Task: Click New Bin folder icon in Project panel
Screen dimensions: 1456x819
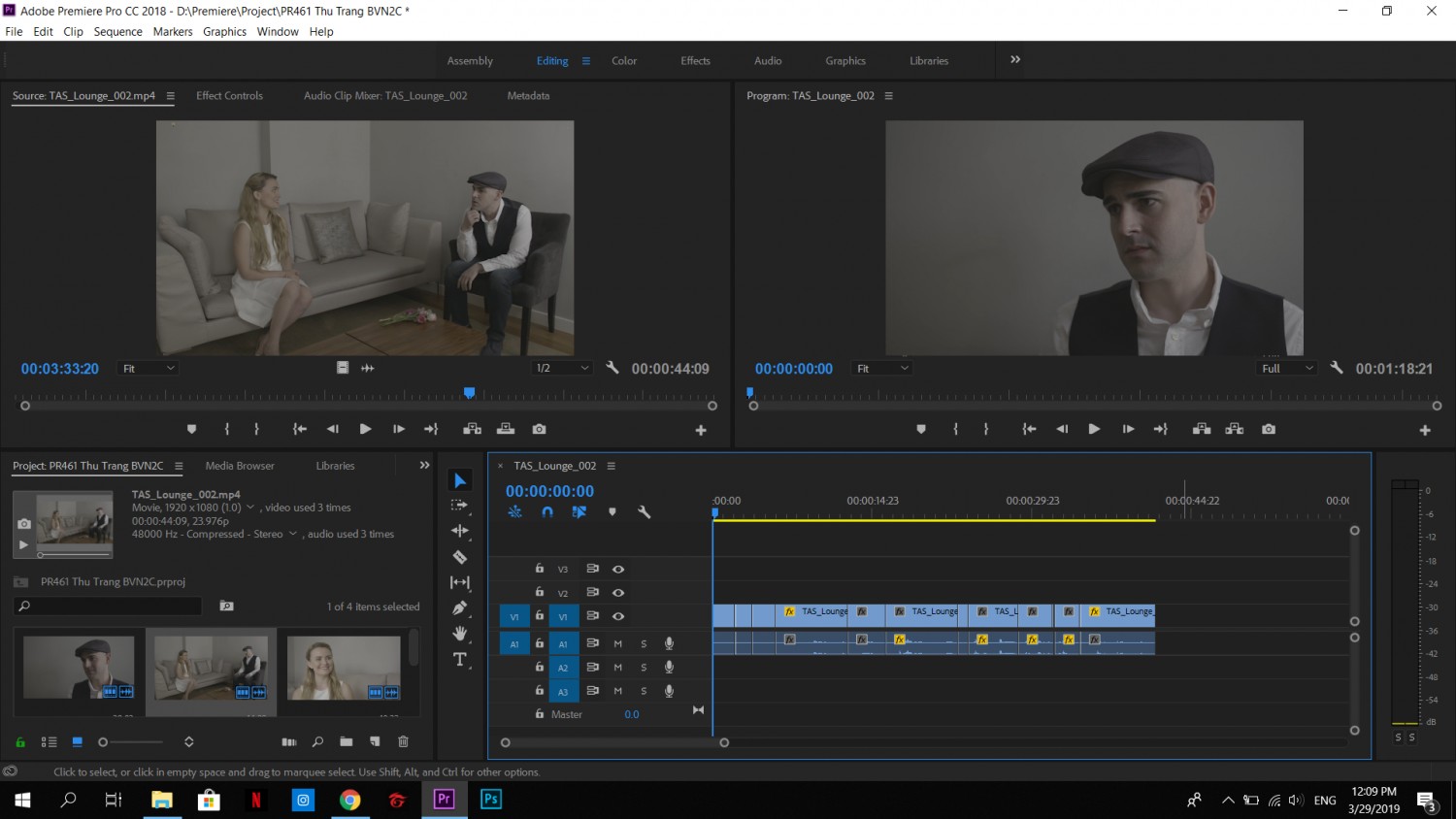Action: (x=347, y=741)
